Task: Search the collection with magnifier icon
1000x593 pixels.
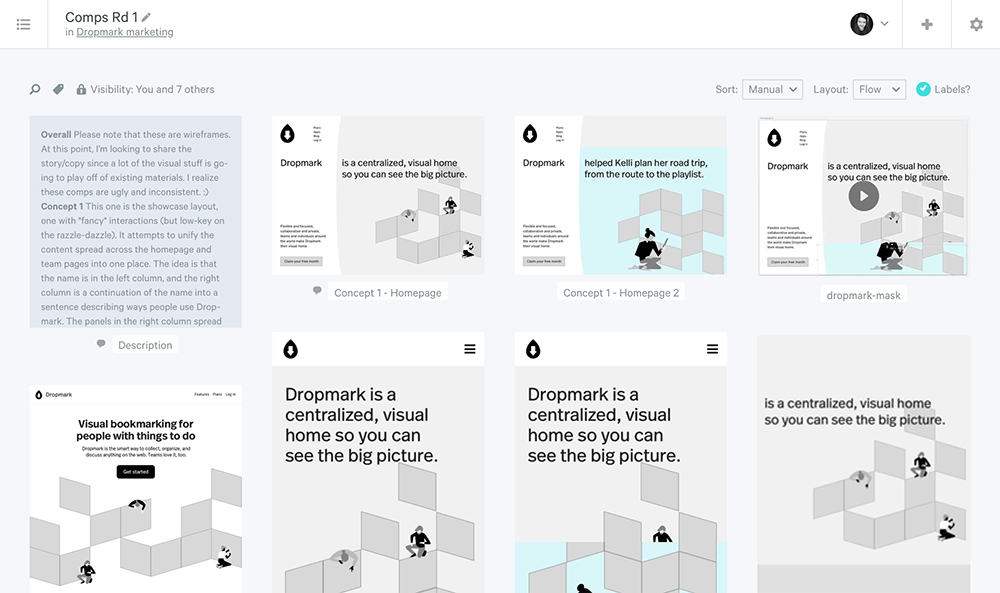Action: tap(35, 89)
